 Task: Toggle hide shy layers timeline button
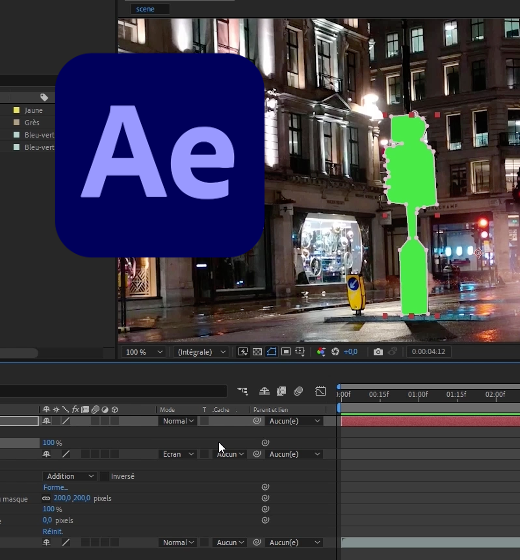(264, 391)
